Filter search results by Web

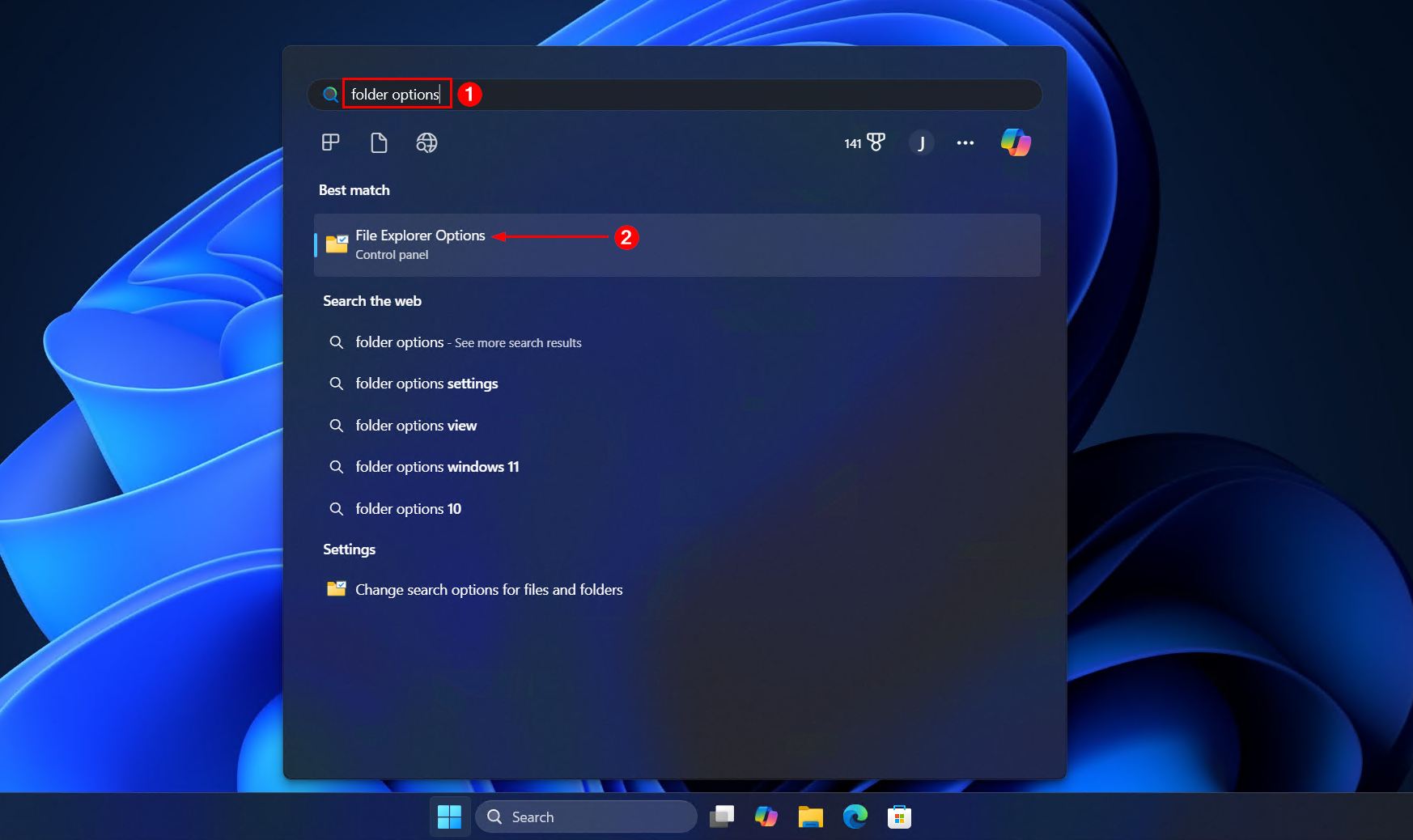[426, 142]
